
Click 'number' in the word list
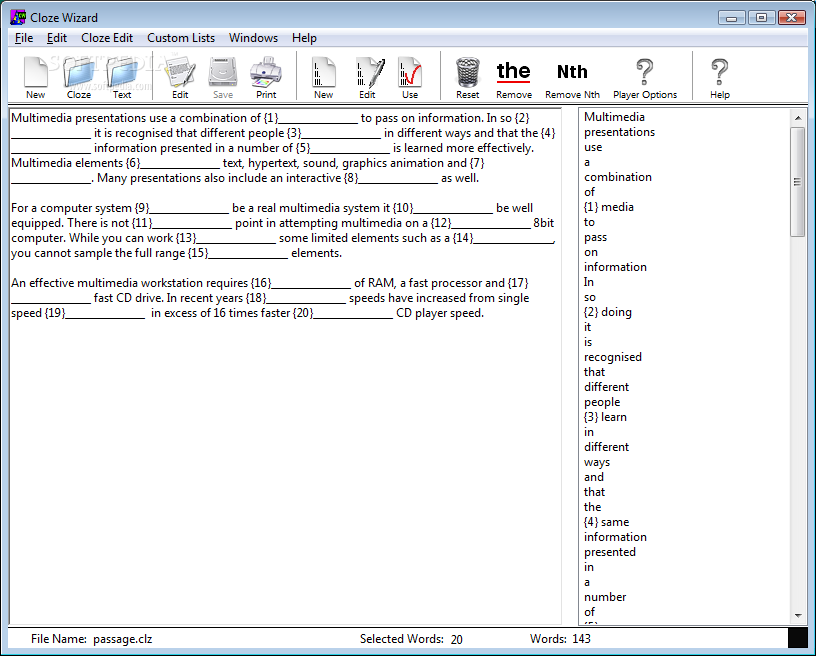(x=605, y=597)
